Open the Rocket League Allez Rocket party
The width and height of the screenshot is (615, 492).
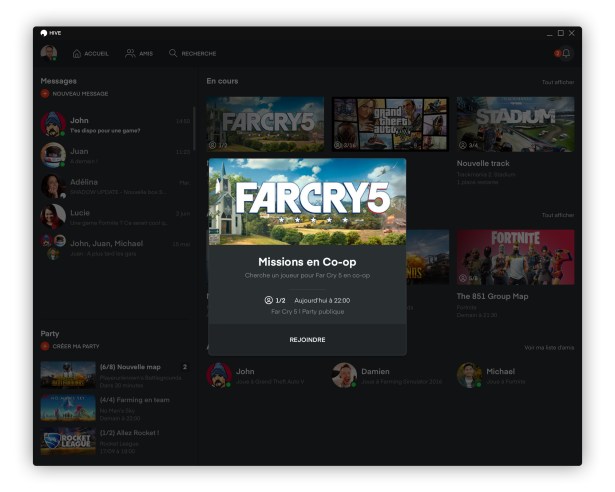115,441
